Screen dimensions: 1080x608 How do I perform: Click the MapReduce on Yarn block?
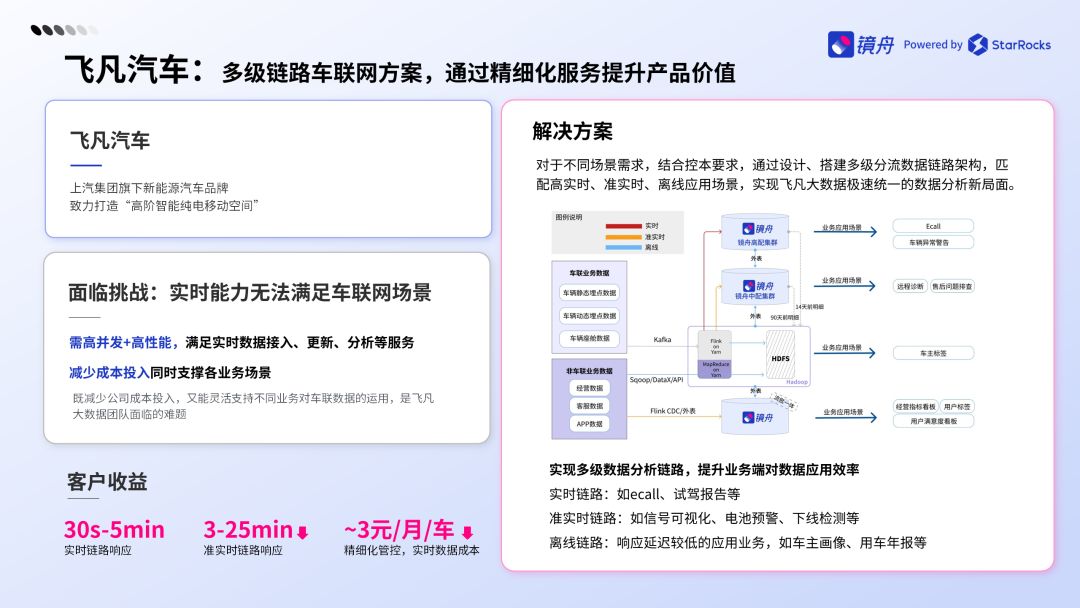[x=716, y=369]
